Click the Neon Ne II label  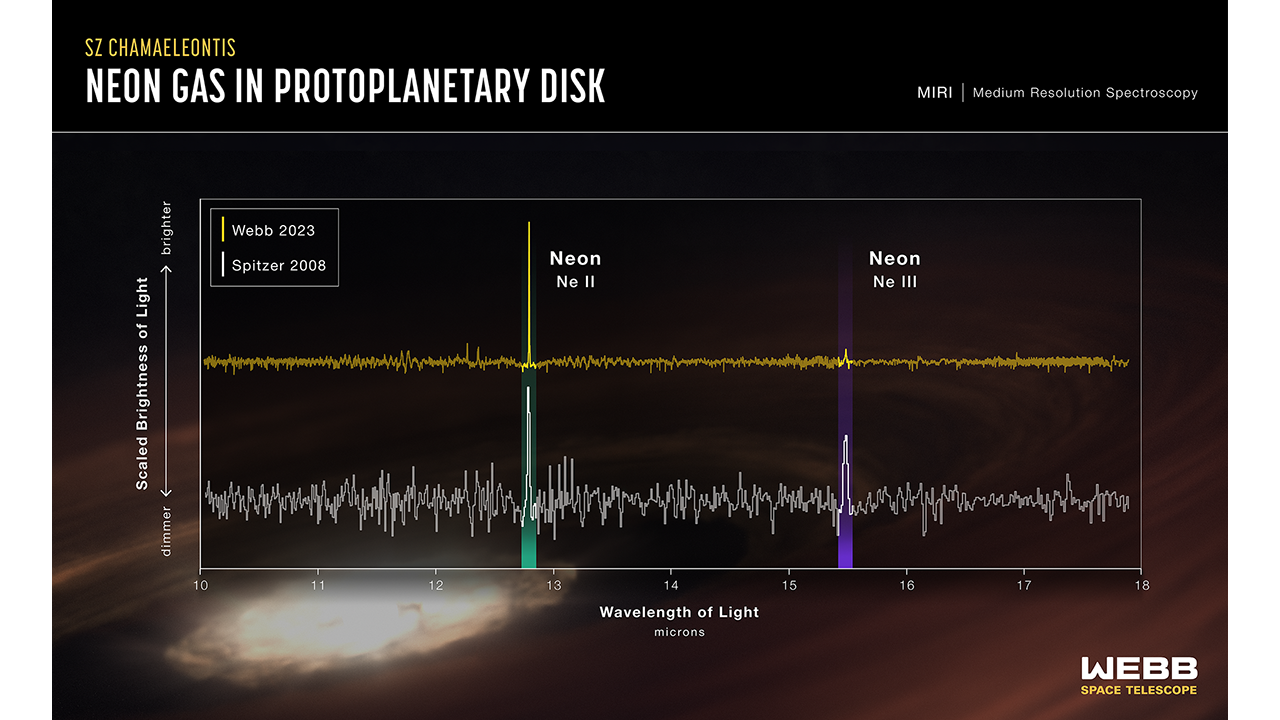(575, 269)
